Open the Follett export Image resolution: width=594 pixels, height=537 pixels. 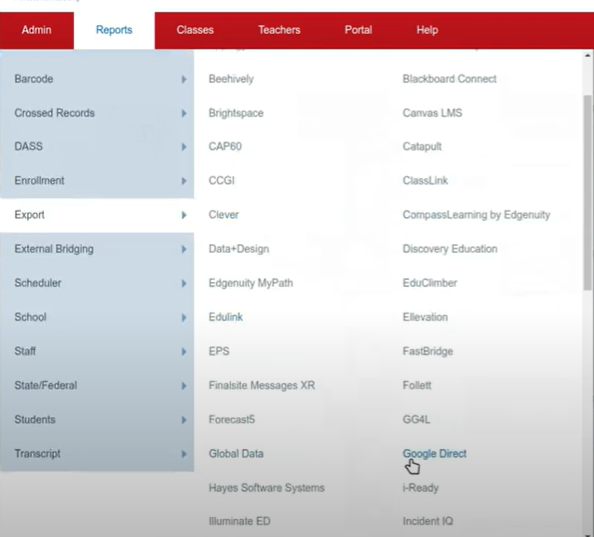tap(417, 385)
